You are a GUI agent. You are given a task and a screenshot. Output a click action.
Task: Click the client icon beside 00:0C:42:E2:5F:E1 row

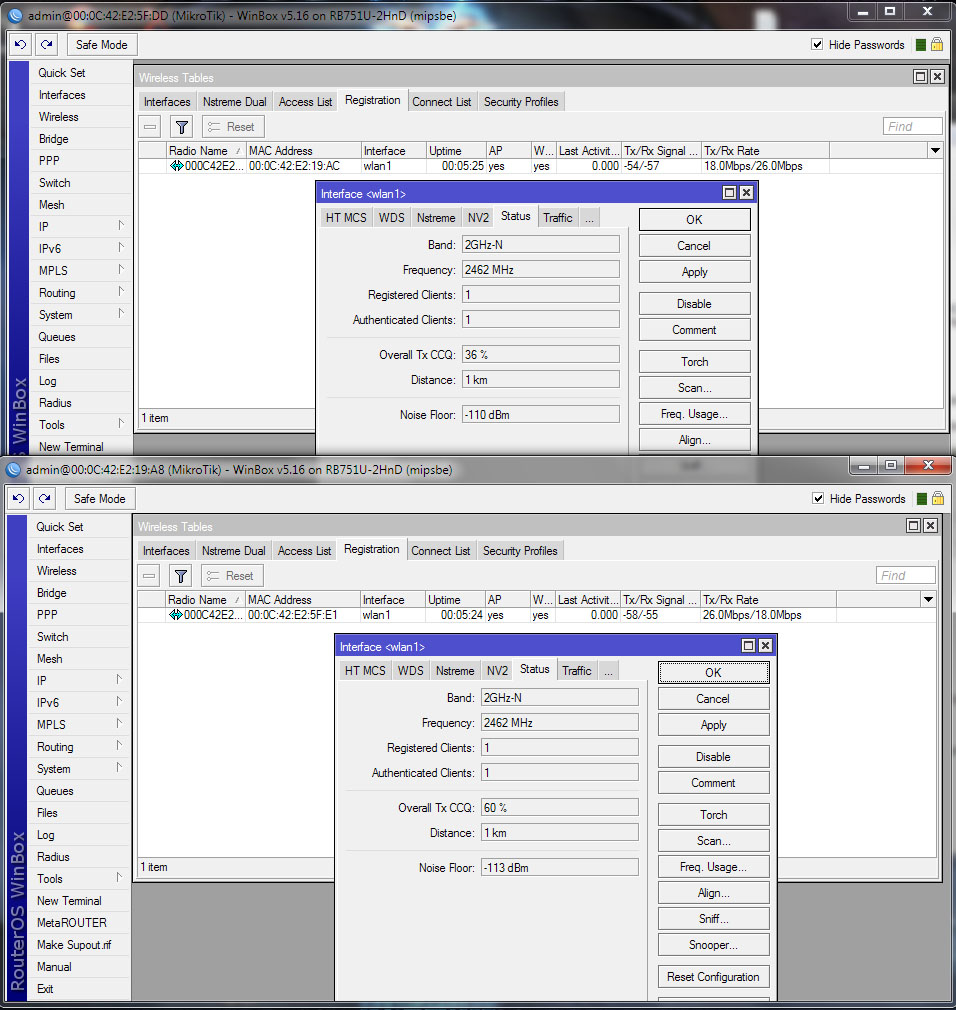point(176,615)
